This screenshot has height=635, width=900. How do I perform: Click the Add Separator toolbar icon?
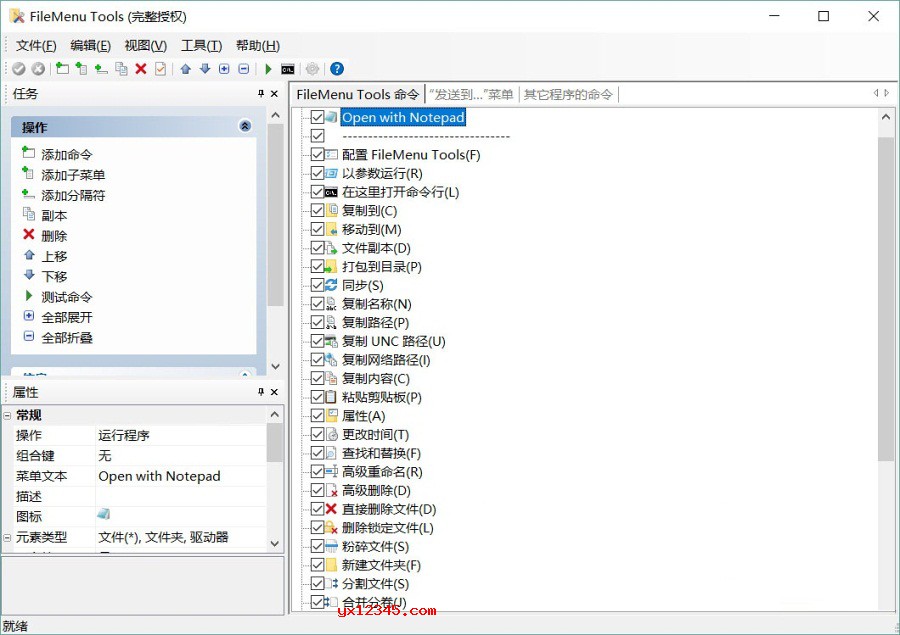101,69
